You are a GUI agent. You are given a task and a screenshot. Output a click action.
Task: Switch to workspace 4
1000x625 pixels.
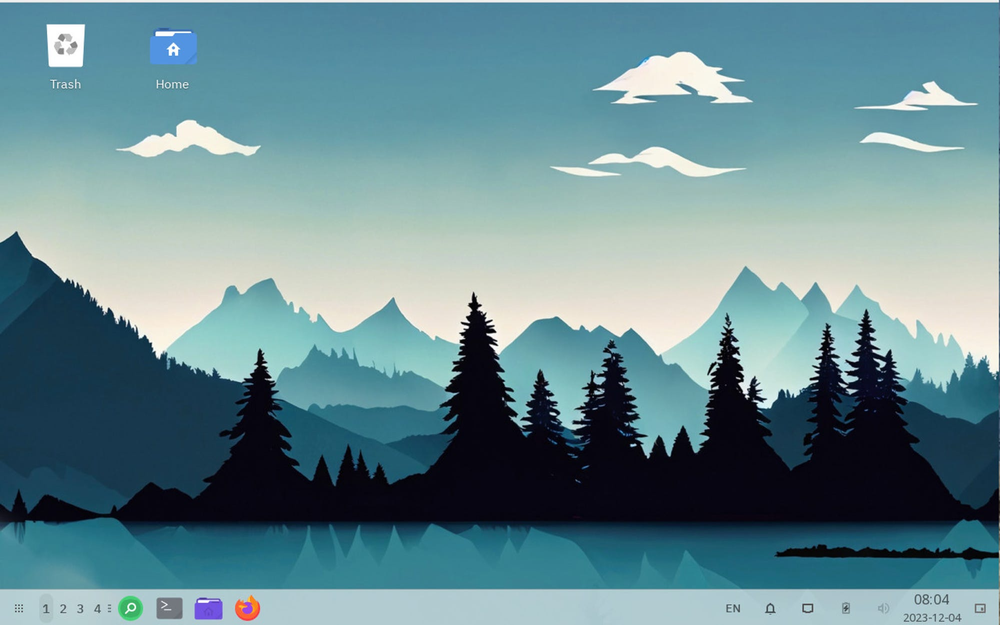click(x=98, y=609)
